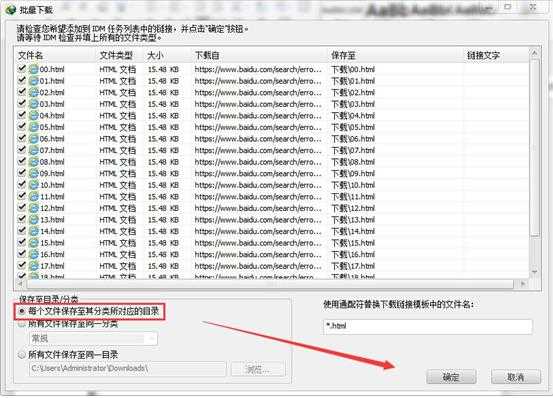This screenshot has height=398, width=553.
Task: Click the file icon for 05.html
Action: click(34, 127)
